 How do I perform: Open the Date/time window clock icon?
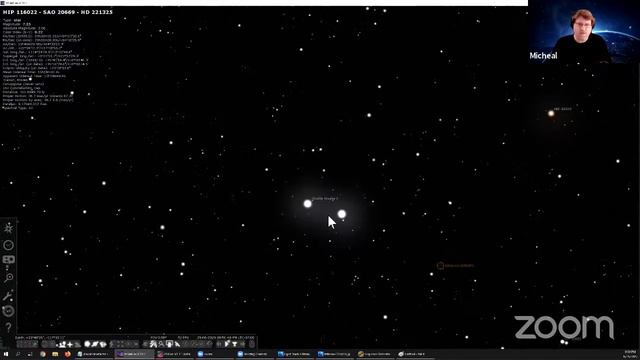coord(8,245)
